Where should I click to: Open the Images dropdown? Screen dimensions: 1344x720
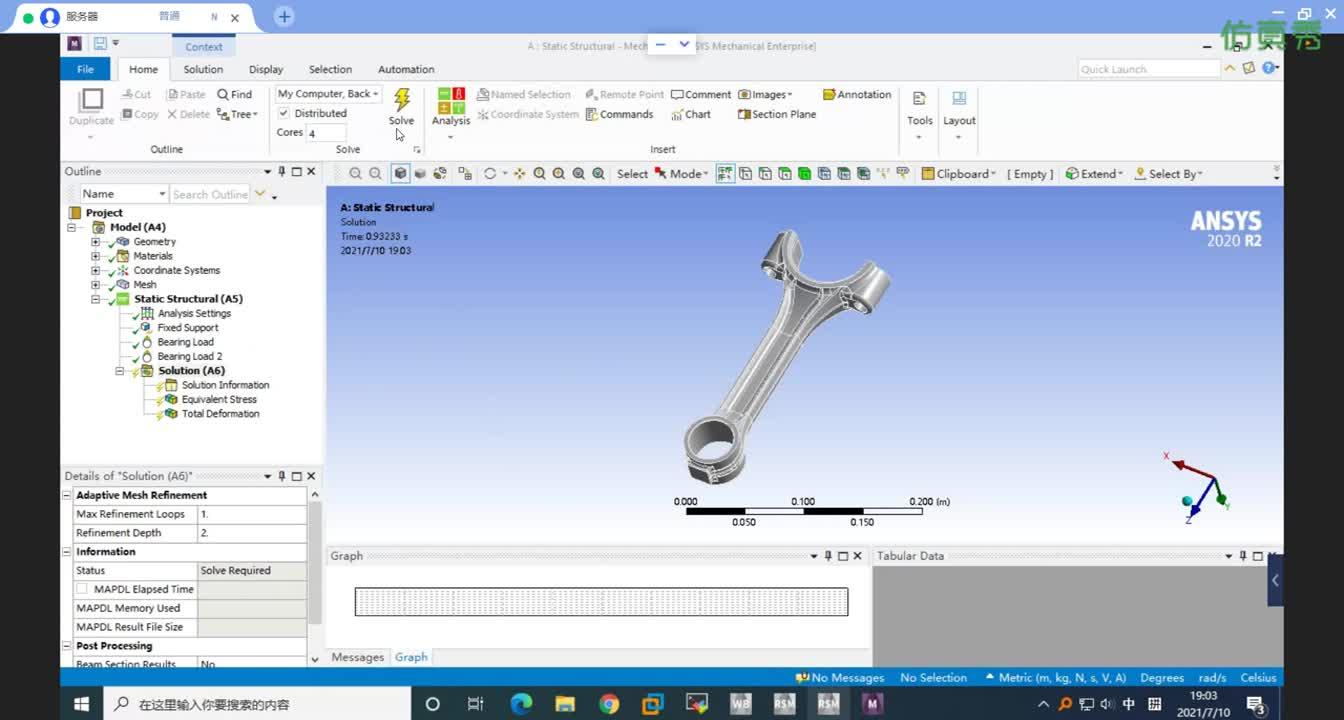click(x=765, y=94)
